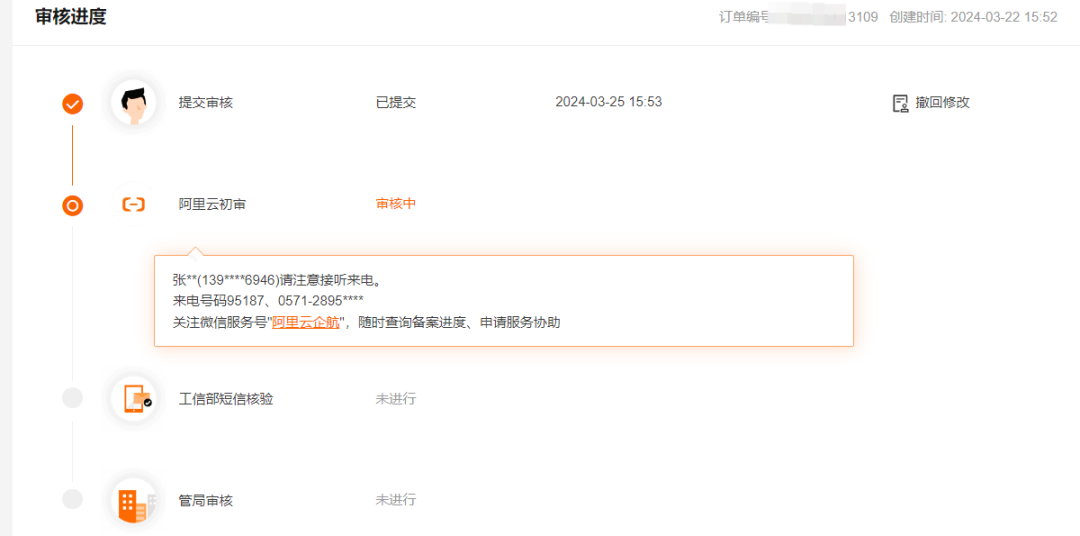This screenshot has width=1080, height=536.
Task: Click the 提交审核 step label
Action: [206, 103]
